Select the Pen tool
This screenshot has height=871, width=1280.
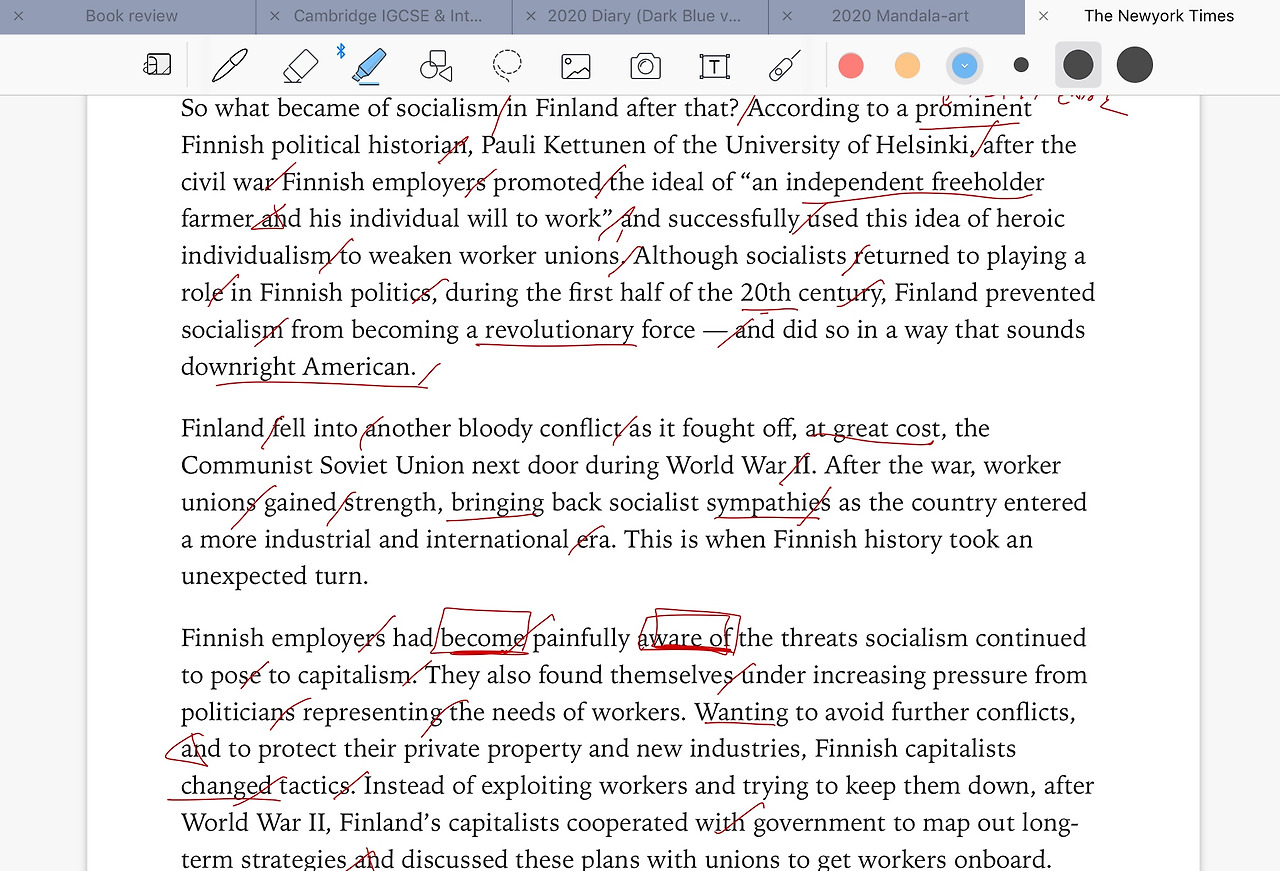(229, 66)
